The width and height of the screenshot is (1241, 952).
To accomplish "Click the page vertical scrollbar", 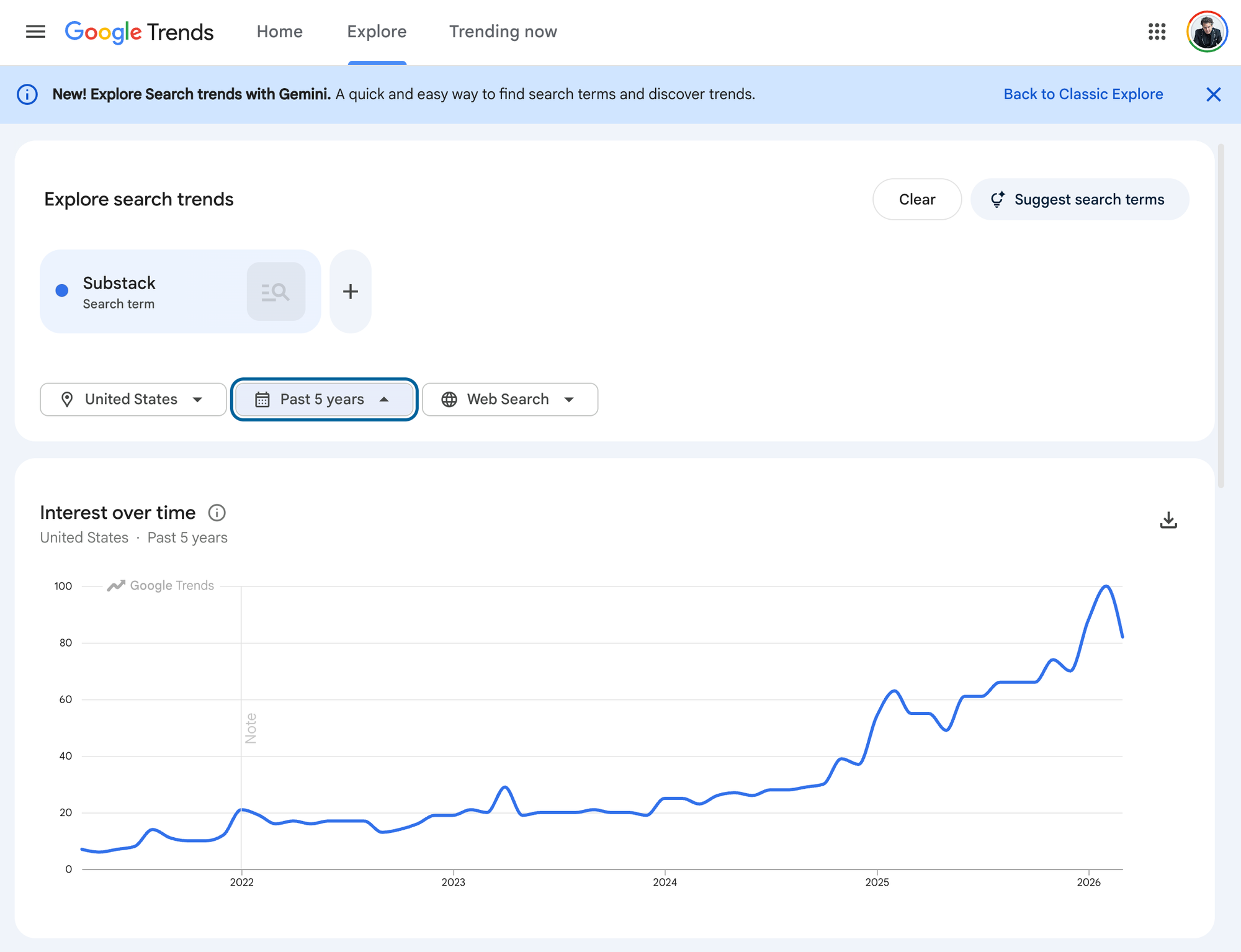I will (1221, 315).
